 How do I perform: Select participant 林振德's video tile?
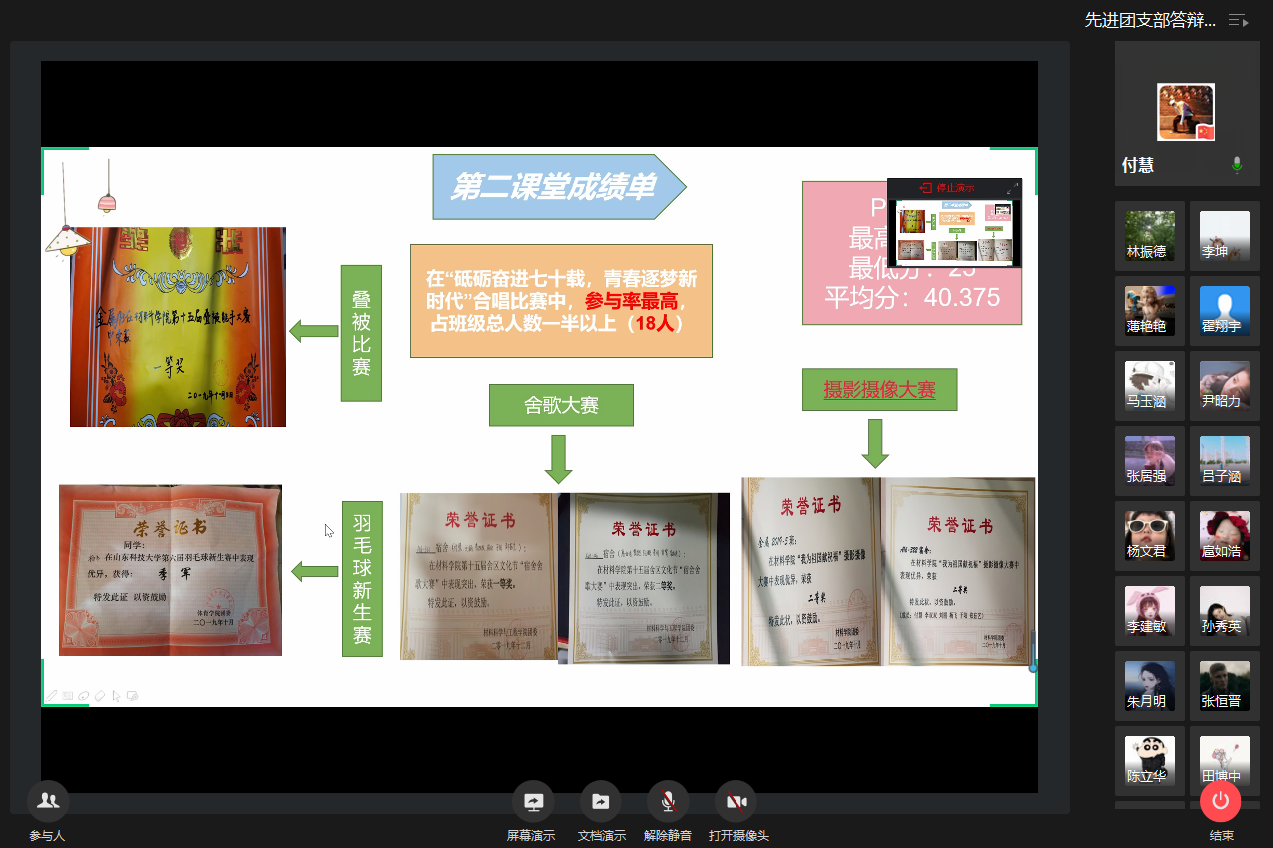(1149, 236)
